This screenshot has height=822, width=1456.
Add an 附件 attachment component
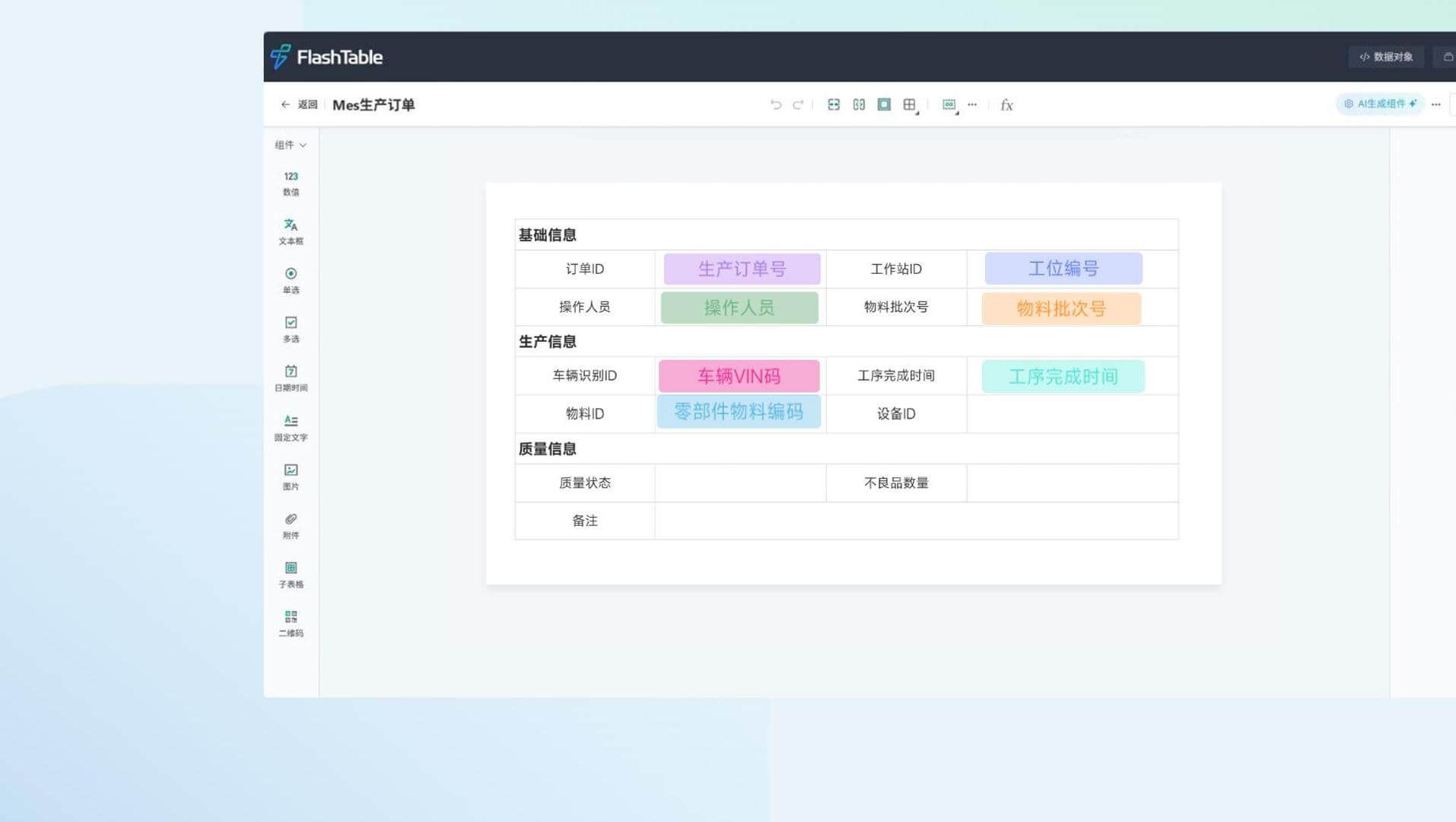coord(290,525)
